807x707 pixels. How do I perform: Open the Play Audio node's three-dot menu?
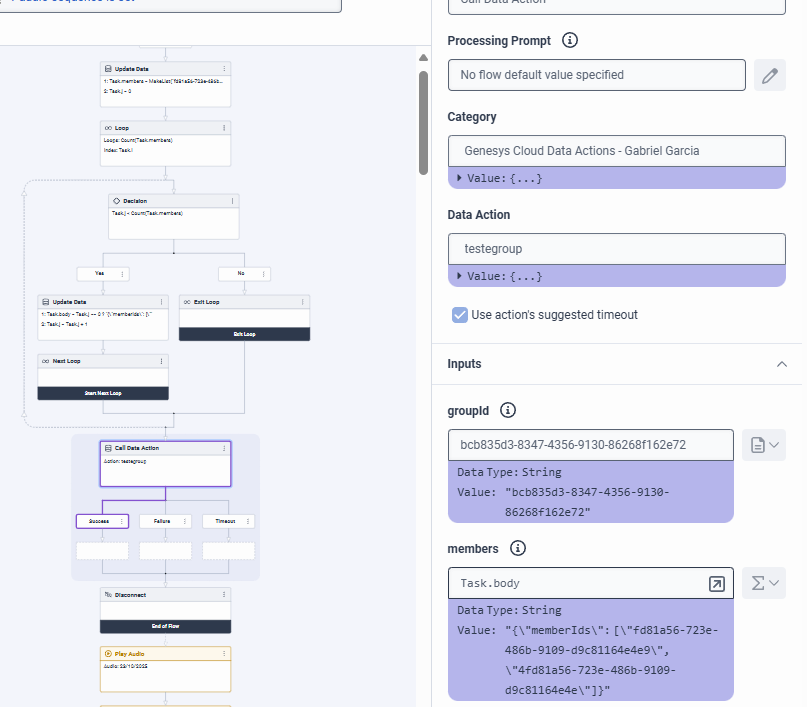point(224,653)
